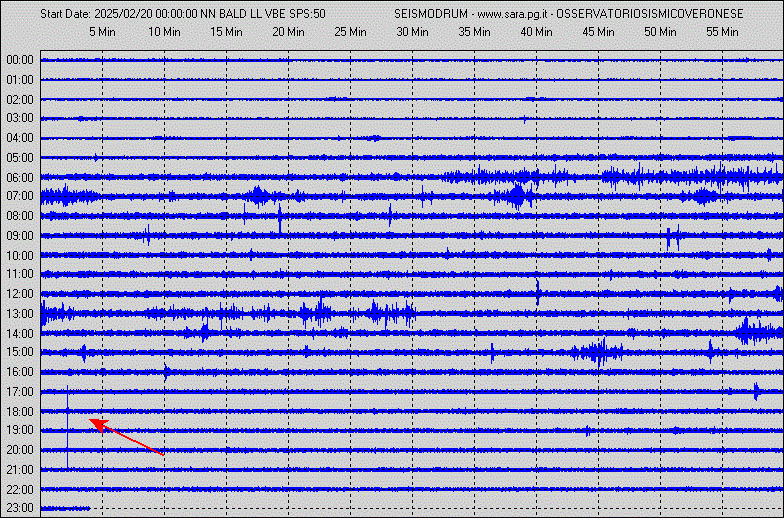Click the 45 Min column header
Viewport: 784px width, 518px height.
[598, 32]
